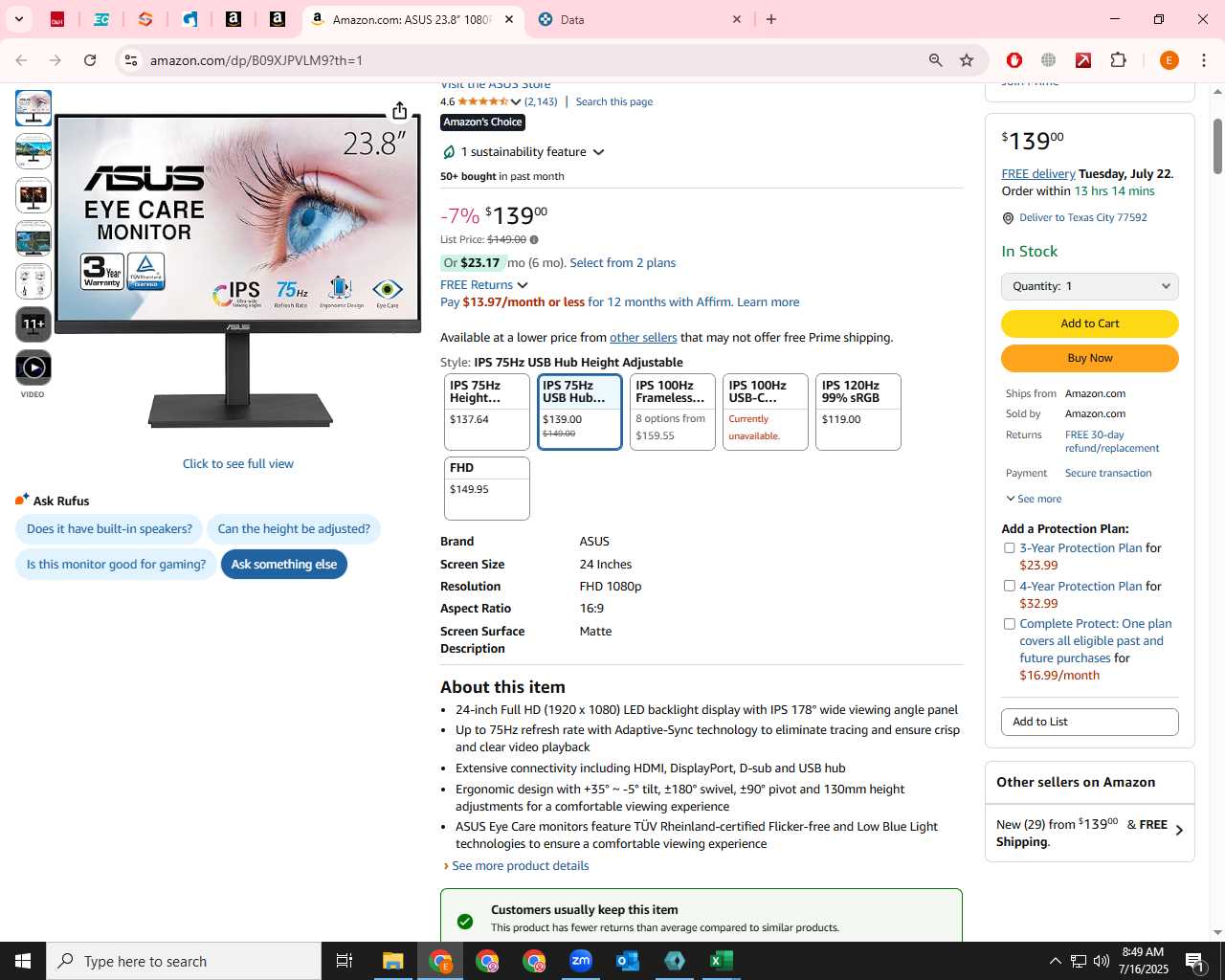This screenshot has height=980, width=1225.
Task: Select the IPS 120Hz 99% sRGB style
Action: coord(858,412)
